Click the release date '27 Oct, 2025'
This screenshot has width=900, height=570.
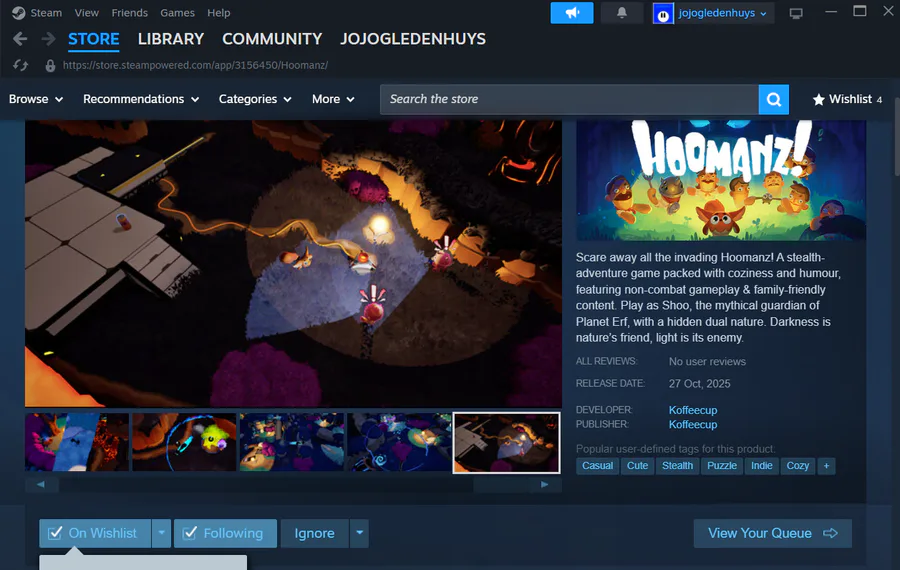click(x=699, y=383)
